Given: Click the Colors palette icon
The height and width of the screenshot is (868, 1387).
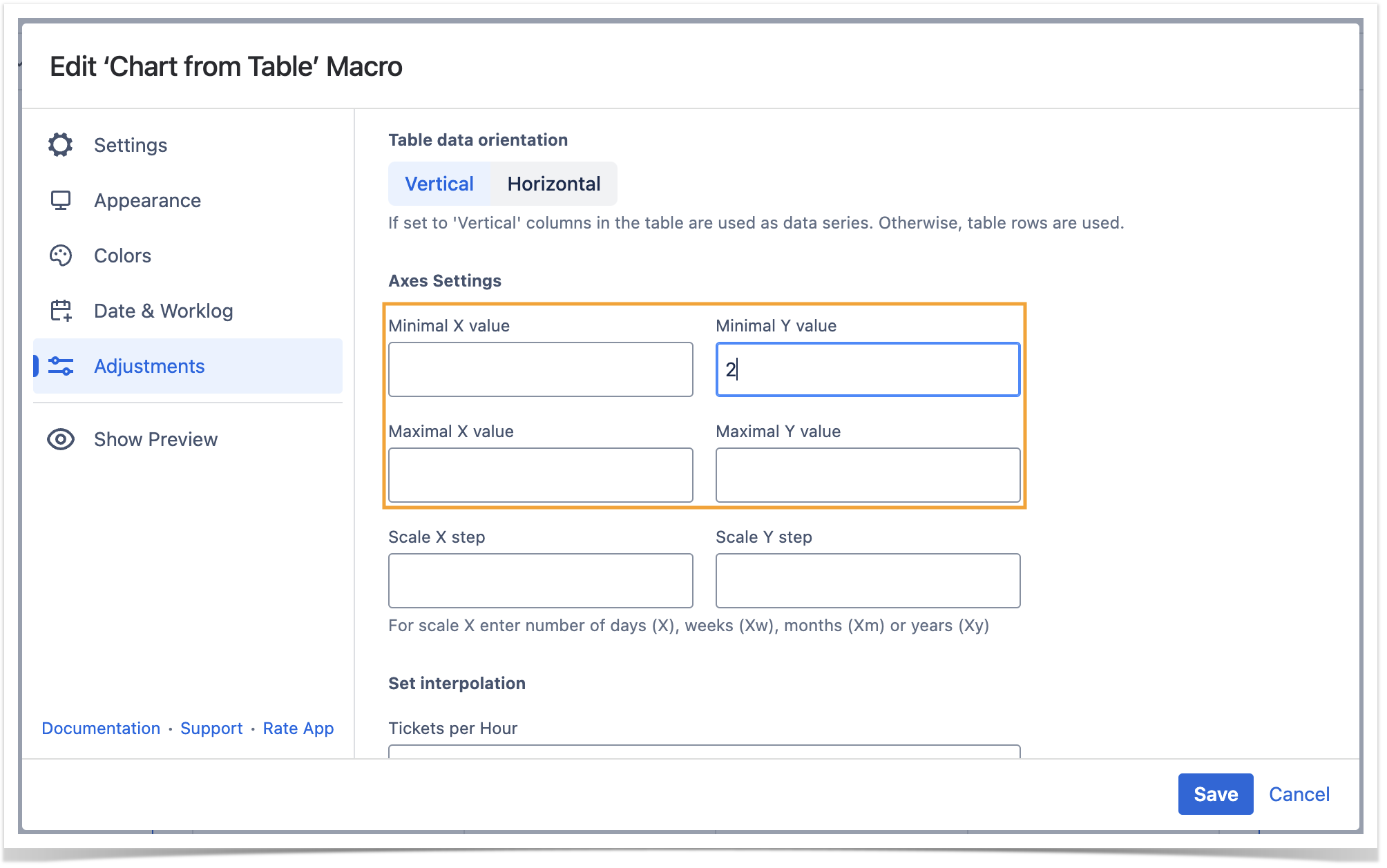Looking at the screenshot, I should (61, 255).
